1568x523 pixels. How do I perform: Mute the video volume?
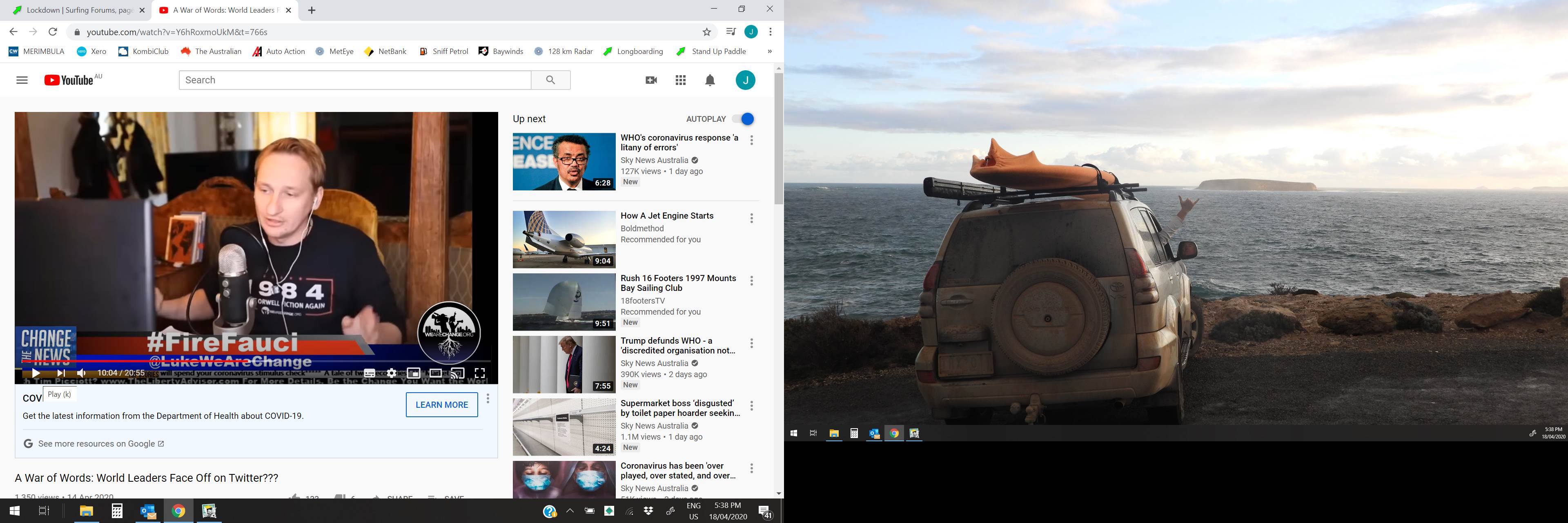click(82, 373)
